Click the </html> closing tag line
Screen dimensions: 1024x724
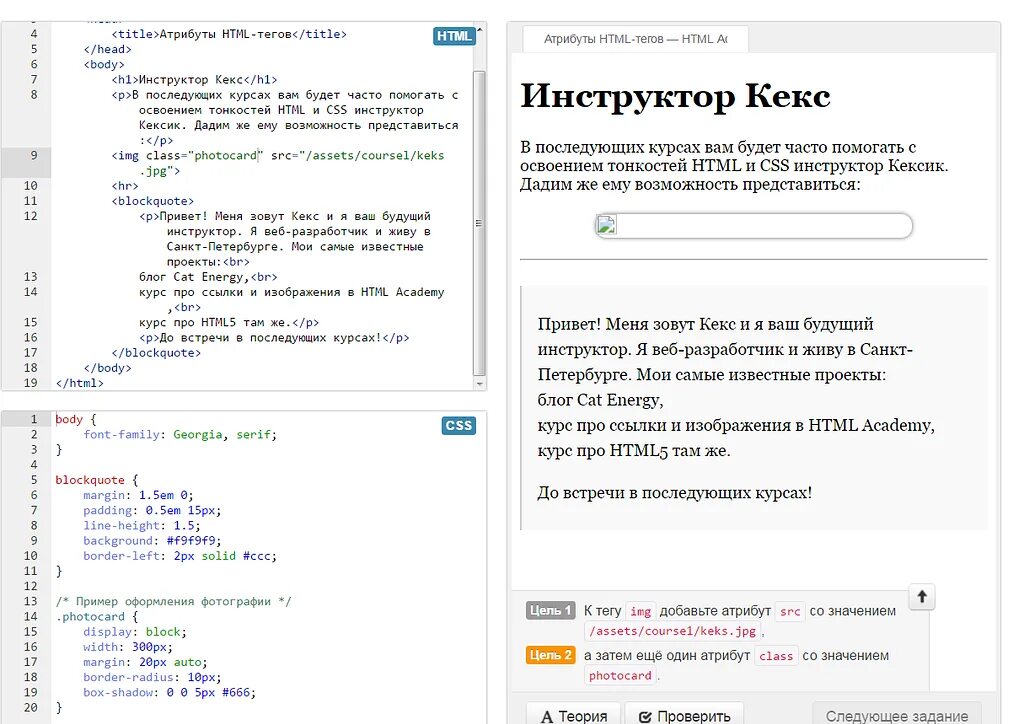80,383
